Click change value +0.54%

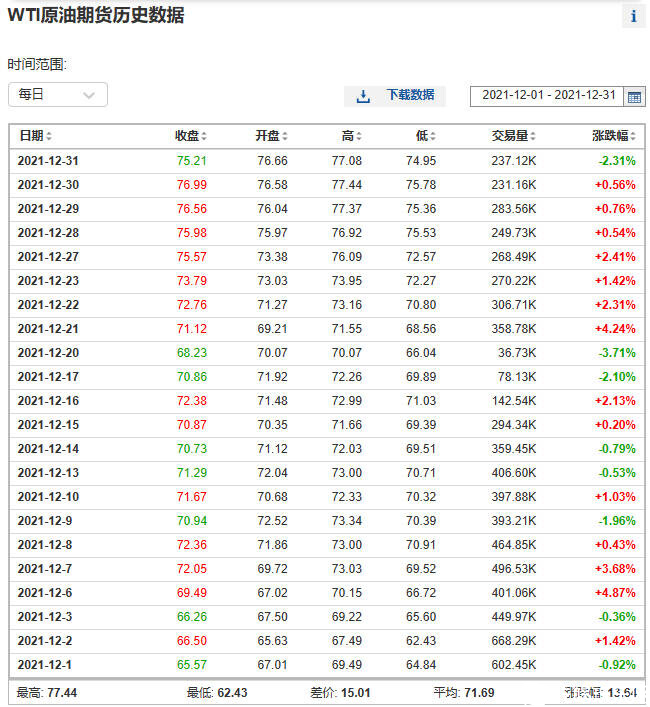[615, 233]
